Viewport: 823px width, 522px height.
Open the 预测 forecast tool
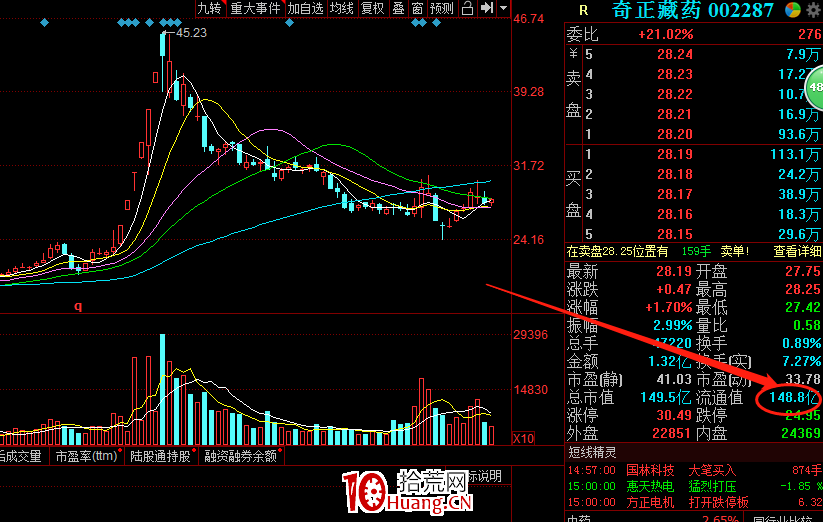coord(441,8)
